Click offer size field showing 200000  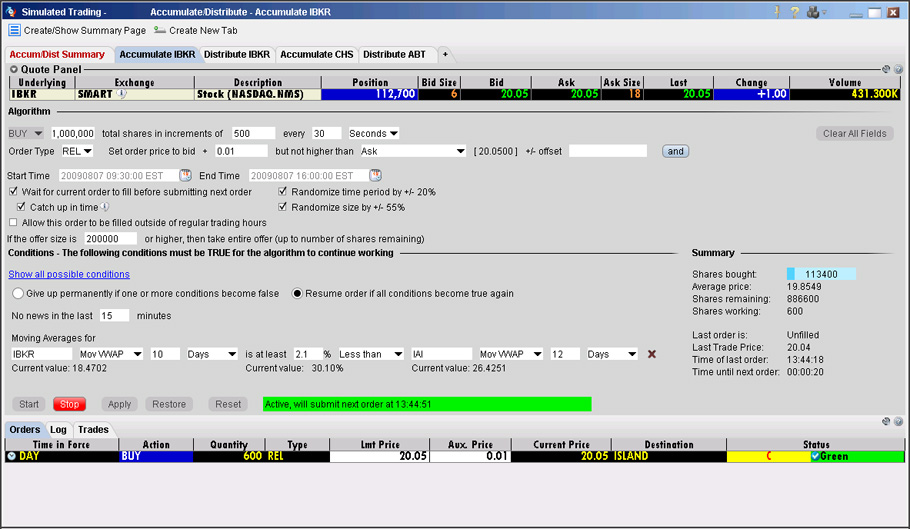[x=110, y=238]
